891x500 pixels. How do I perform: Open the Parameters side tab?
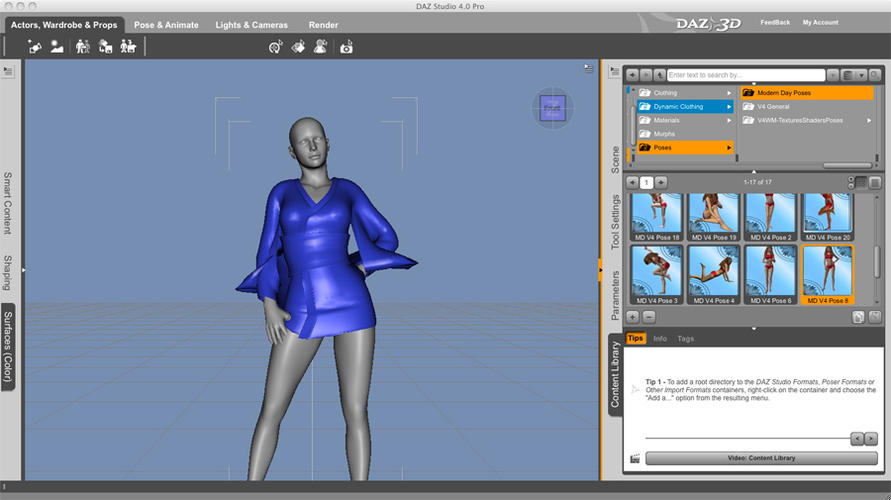615,295
